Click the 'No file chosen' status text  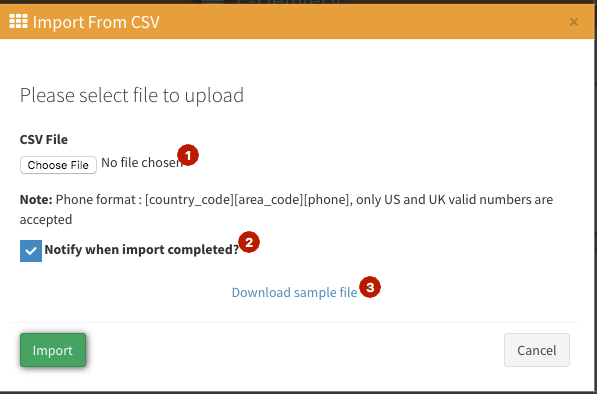142,163
